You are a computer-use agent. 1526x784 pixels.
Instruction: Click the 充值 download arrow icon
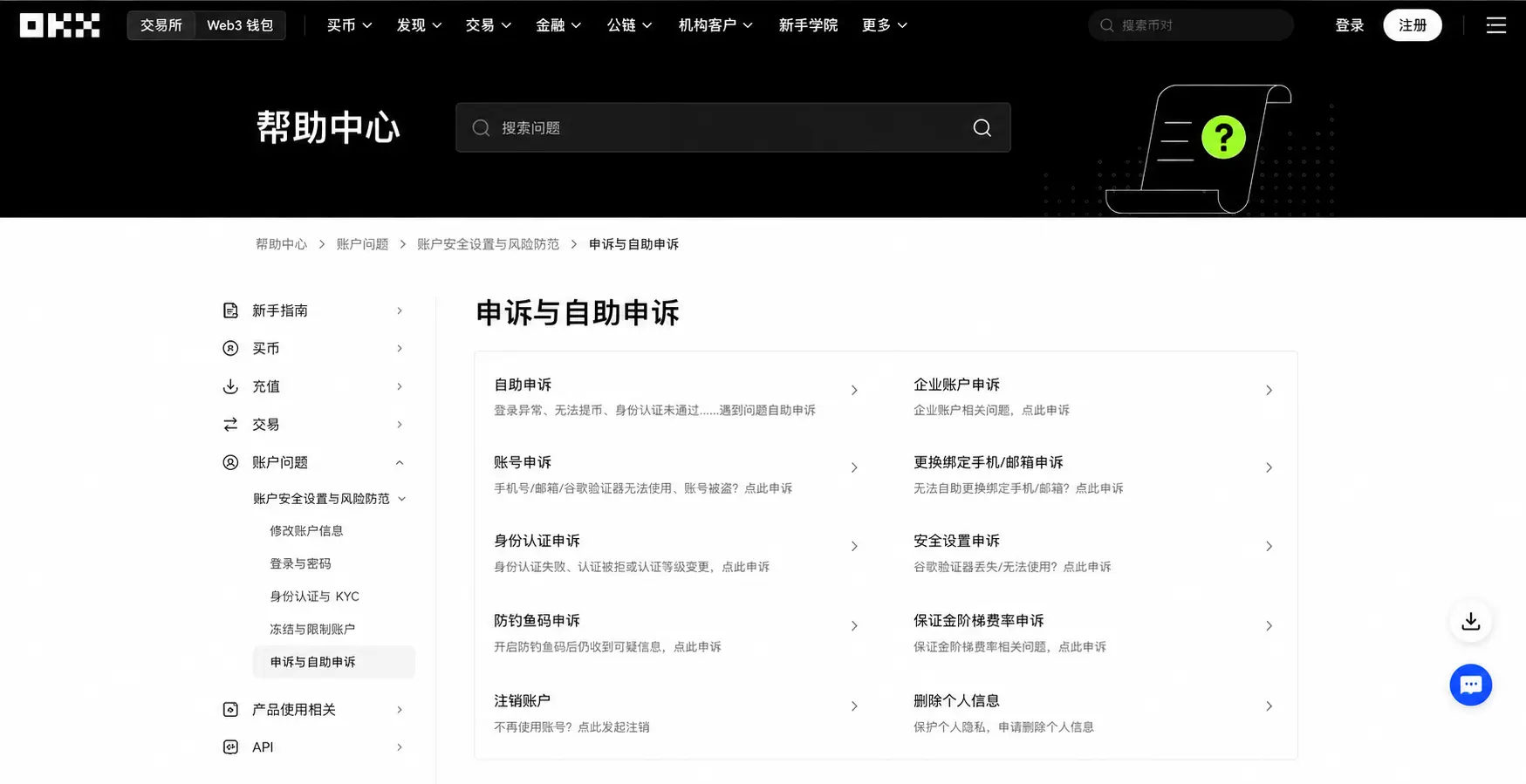230,386
